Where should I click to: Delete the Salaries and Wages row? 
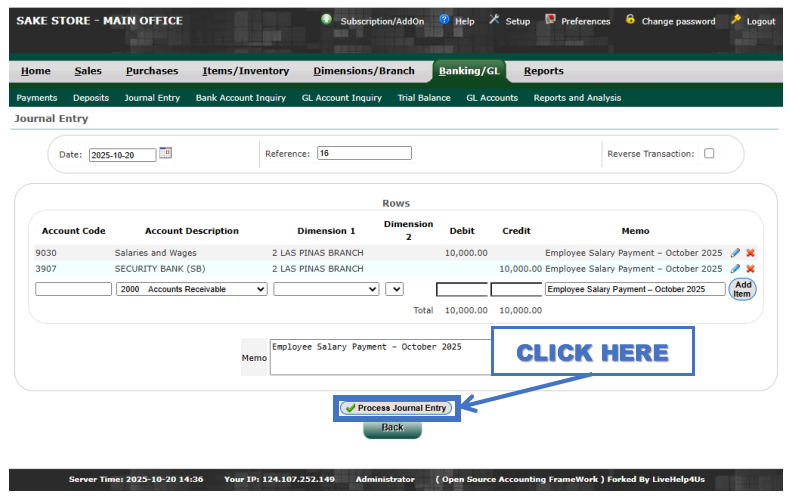point(750,253)
